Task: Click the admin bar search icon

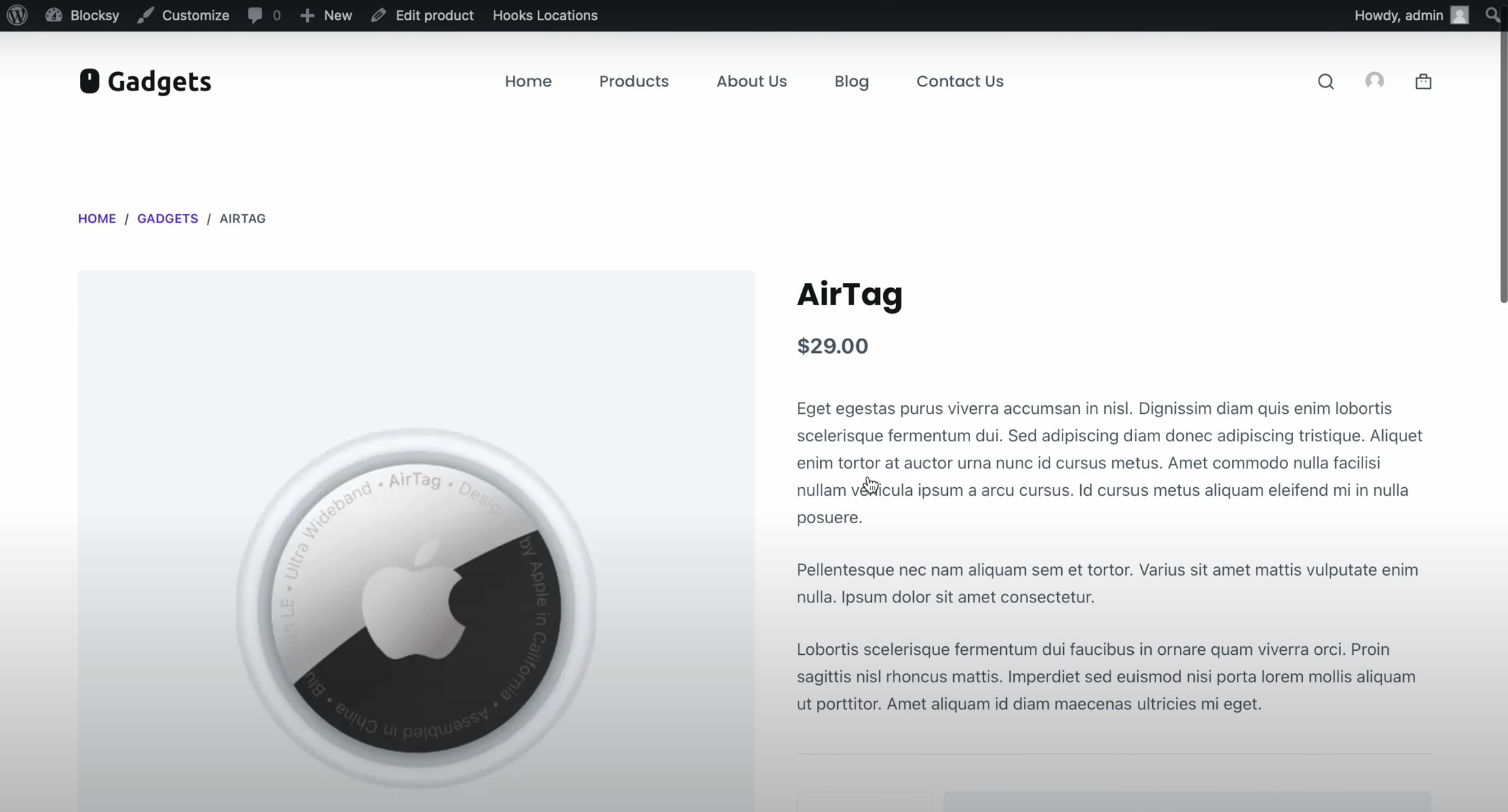Action: (1493, 15)
